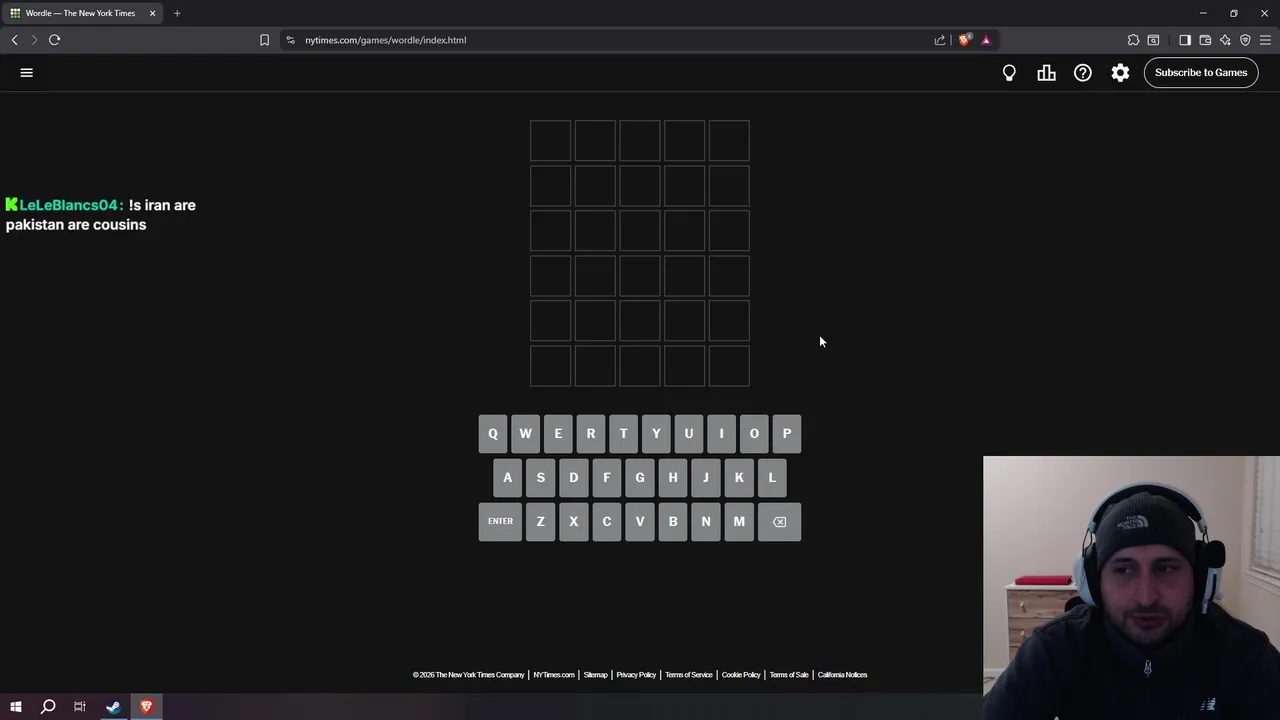Screen dimensions: 1280x720
Task: Tap the C key on keyboard
Action: point(606,522)
